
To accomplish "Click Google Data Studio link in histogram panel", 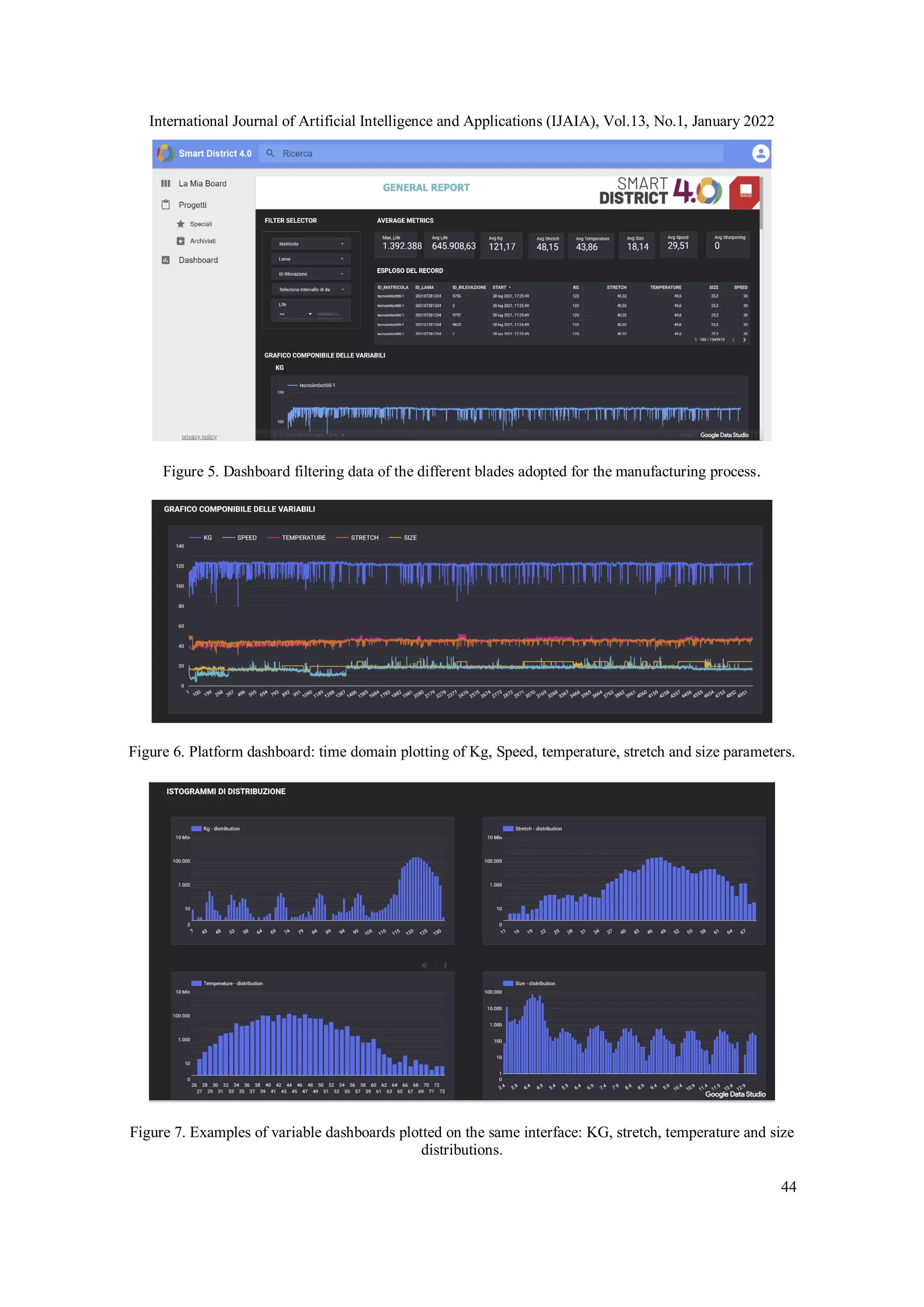I will [735, 1094].
